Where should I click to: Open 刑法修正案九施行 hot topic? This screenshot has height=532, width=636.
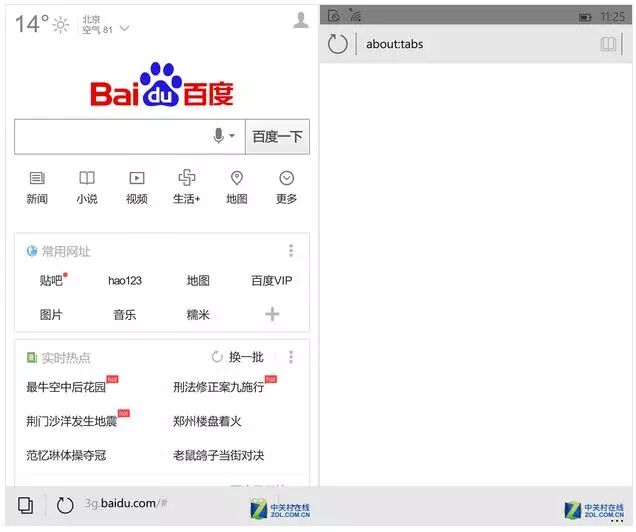[x=219, y=387]
